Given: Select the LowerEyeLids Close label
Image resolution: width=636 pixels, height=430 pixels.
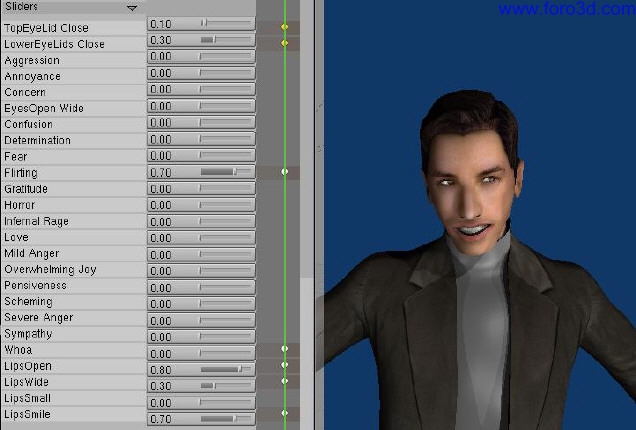Looking at the screenshot, I should coord(54,44).
